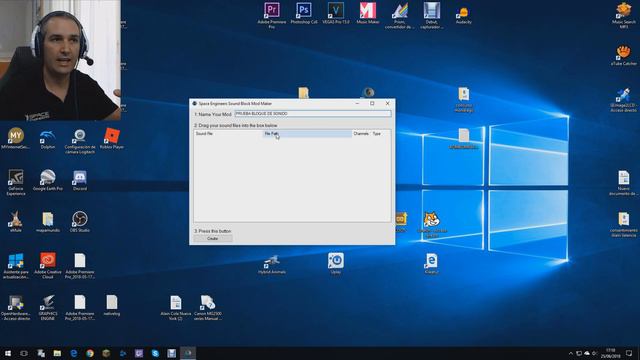Open Skype from the taskbar

tap(155, 353)
